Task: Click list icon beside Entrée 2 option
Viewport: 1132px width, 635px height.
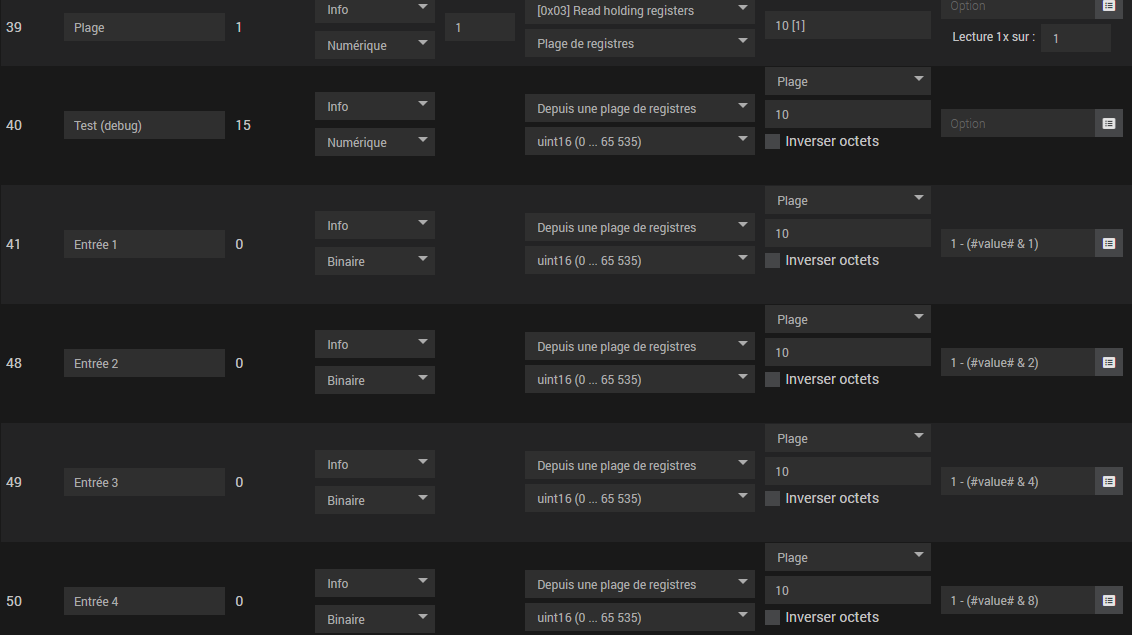Action: click(1108, 362)
